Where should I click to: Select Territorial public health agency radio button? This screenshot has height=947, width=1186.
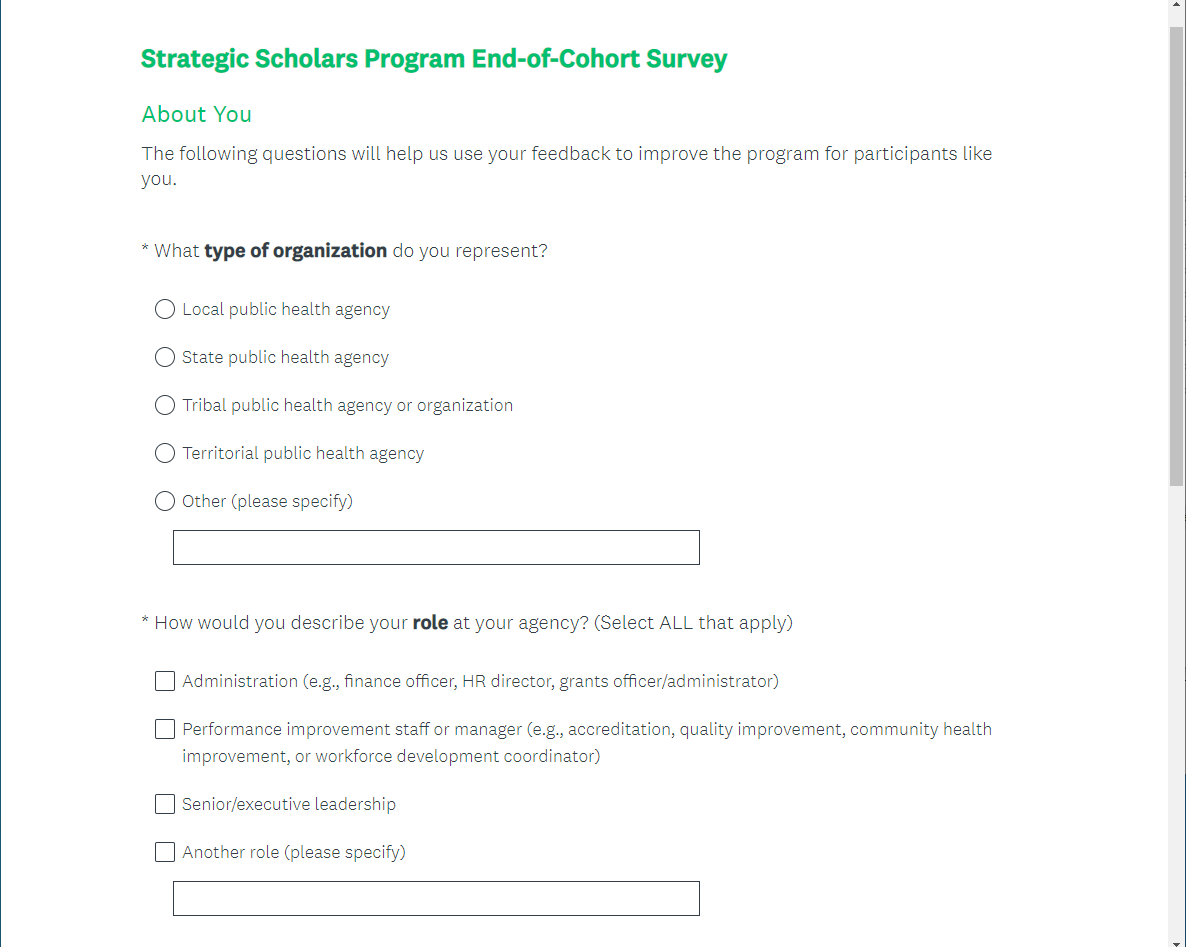point(165,453)
